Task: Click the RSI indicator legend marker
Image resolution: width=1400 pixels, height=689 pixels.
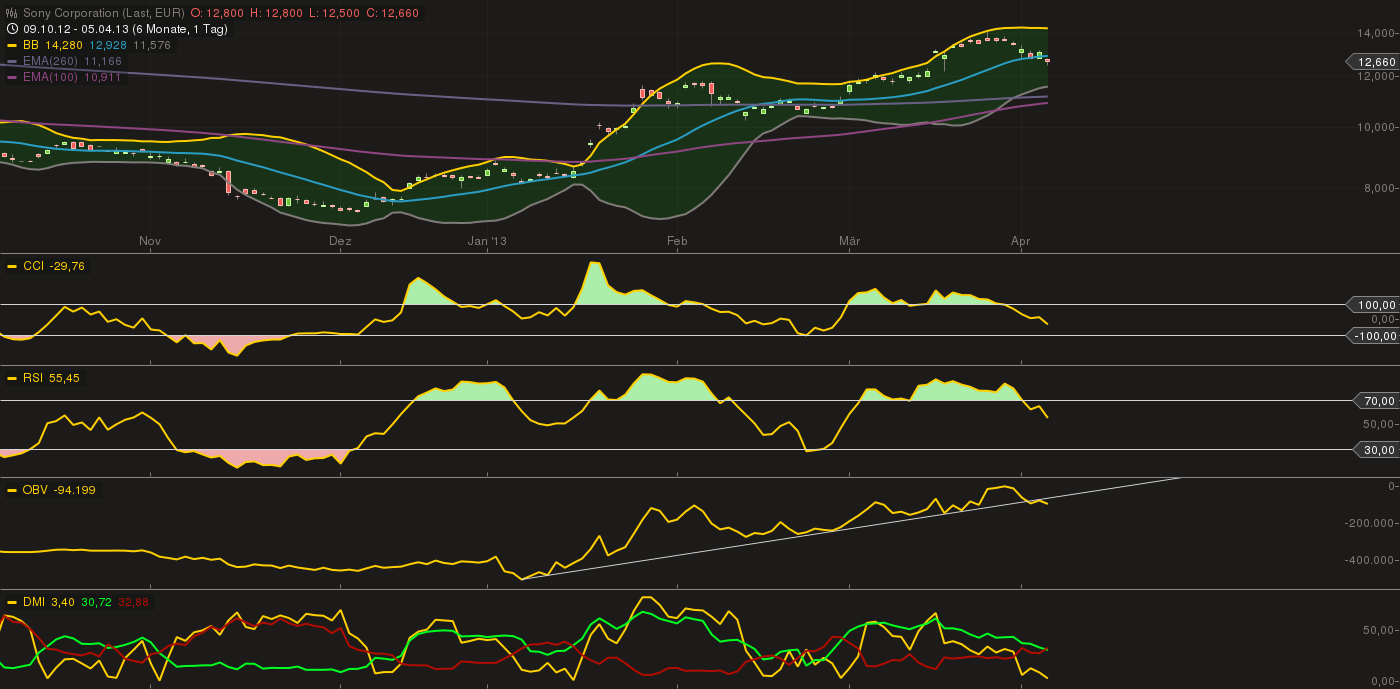Action: point(12,378)
